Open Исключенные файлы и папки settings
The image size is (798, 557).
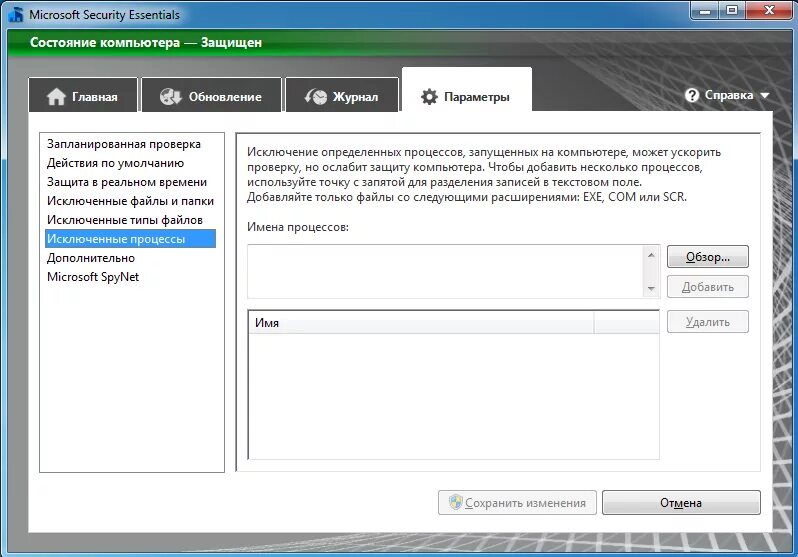[x=130, y=201]
